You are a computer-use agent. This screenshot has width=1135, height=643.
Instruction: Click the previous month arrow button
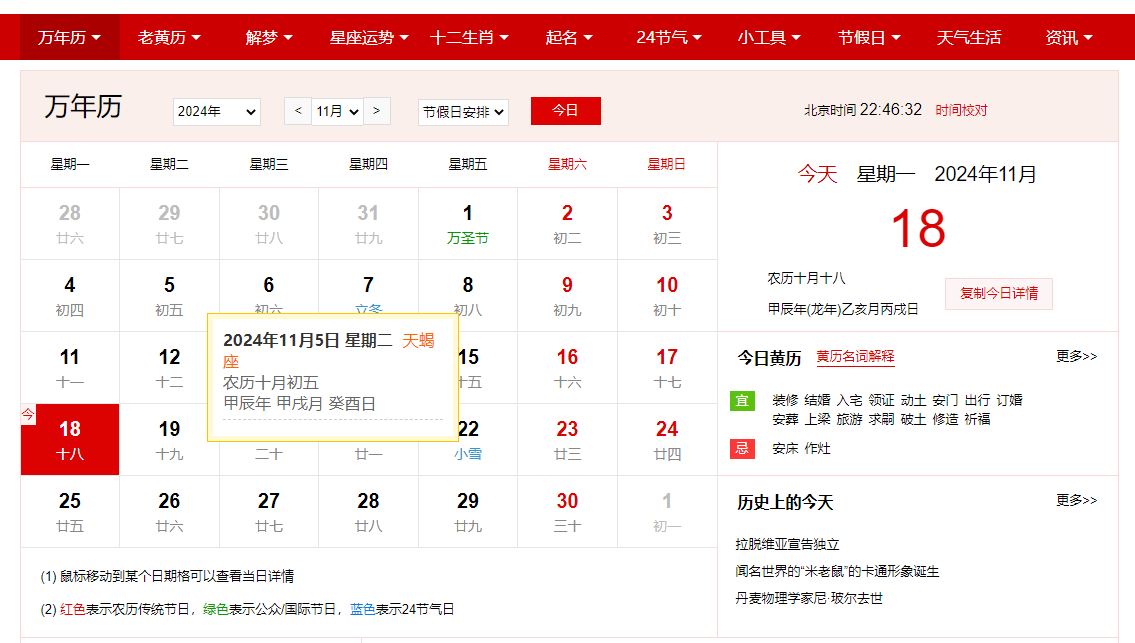pos(297,111)
